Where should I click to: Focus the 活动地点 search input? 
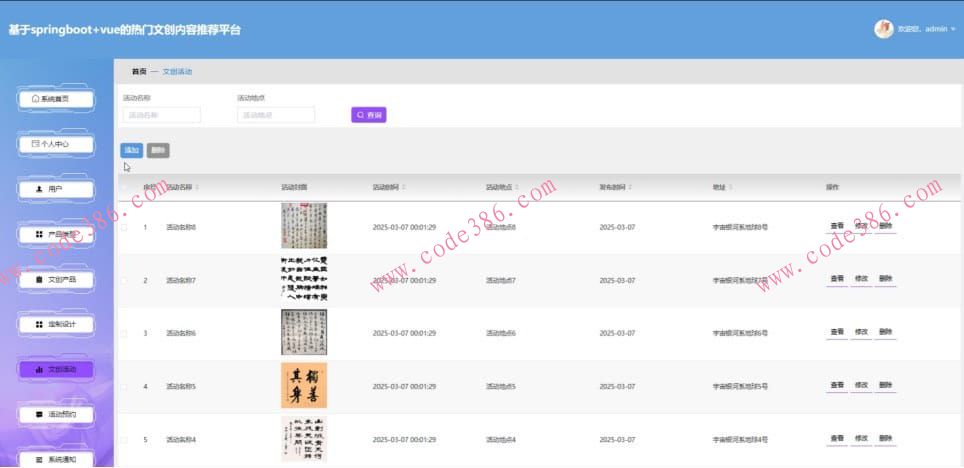[276, 115]
